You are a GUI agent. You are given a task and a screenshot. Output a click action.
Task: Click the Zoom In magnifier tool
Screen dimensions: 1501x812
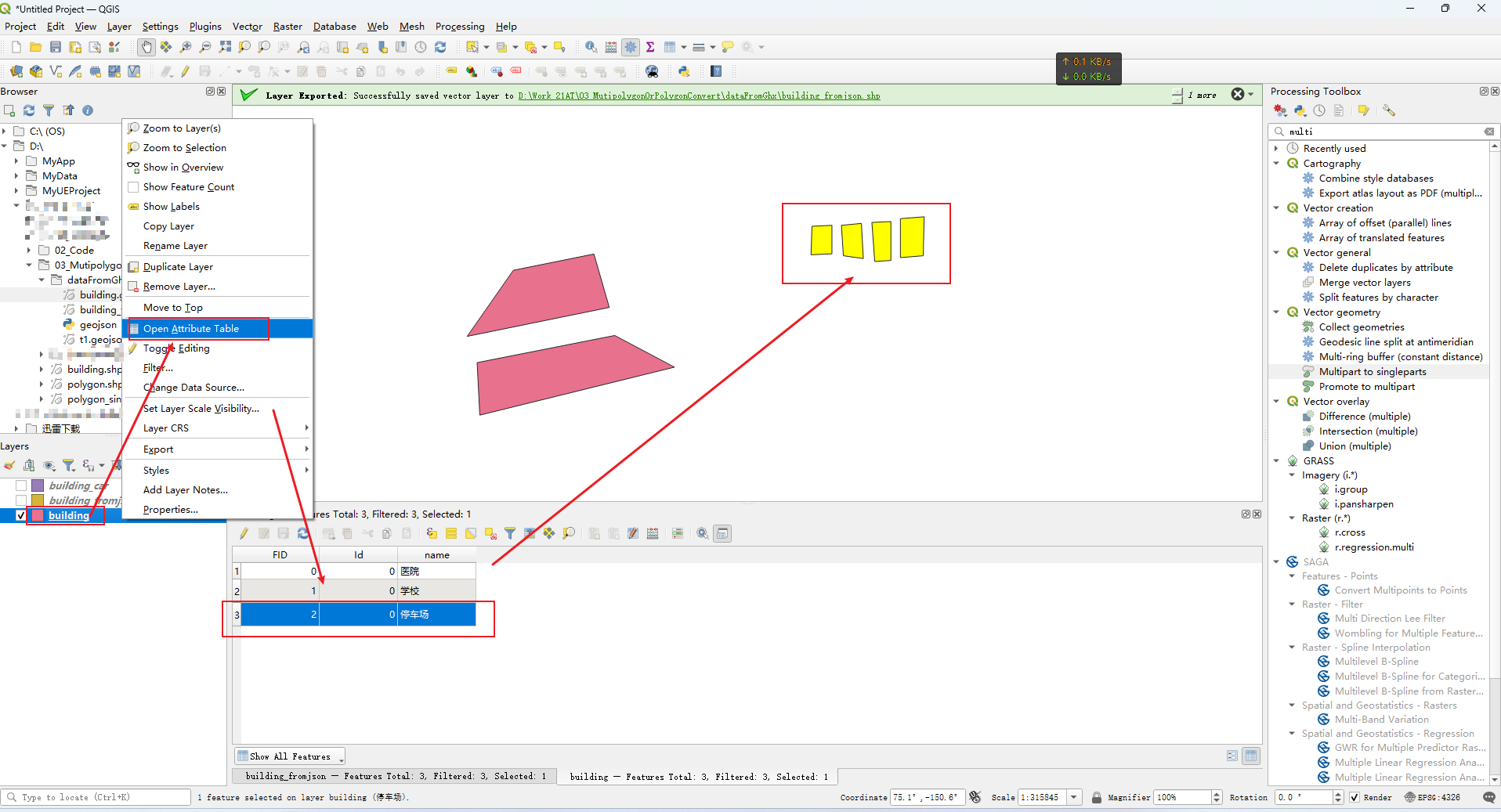click(x=186, y=47)
